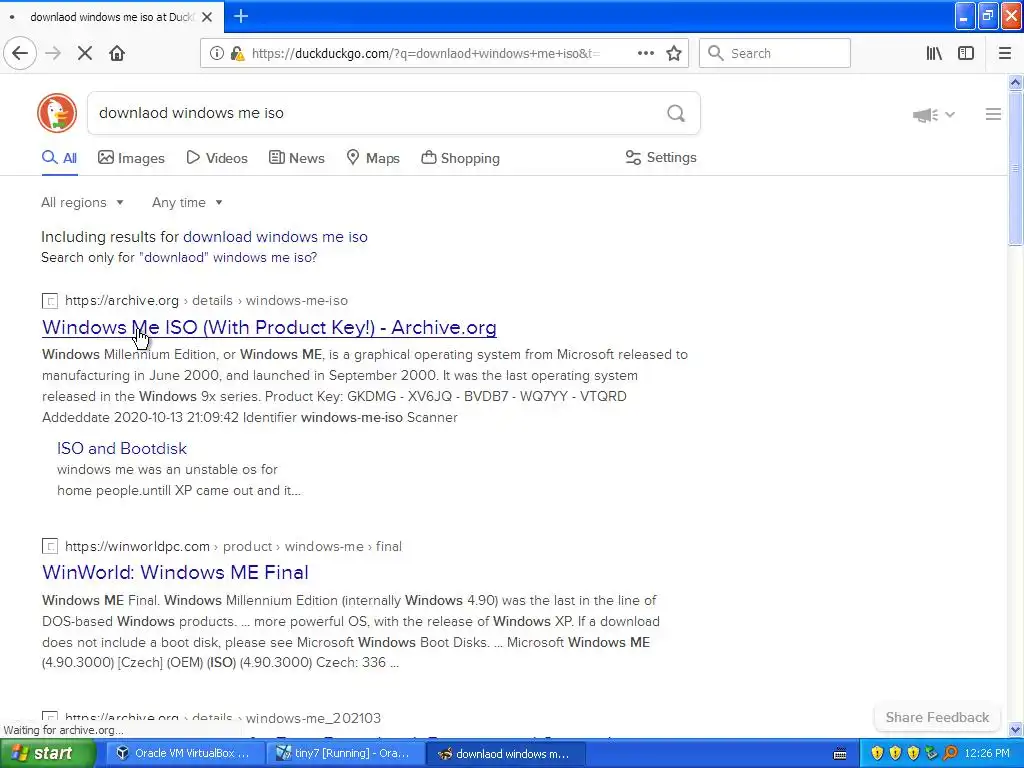Switch to tiny7 [Running] taskbar window

pos(344,754)
